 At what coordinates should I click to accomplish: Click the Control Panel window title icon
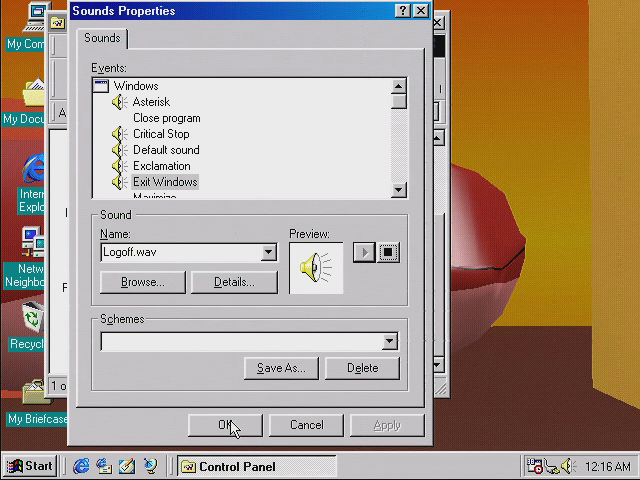pos(58,22)
